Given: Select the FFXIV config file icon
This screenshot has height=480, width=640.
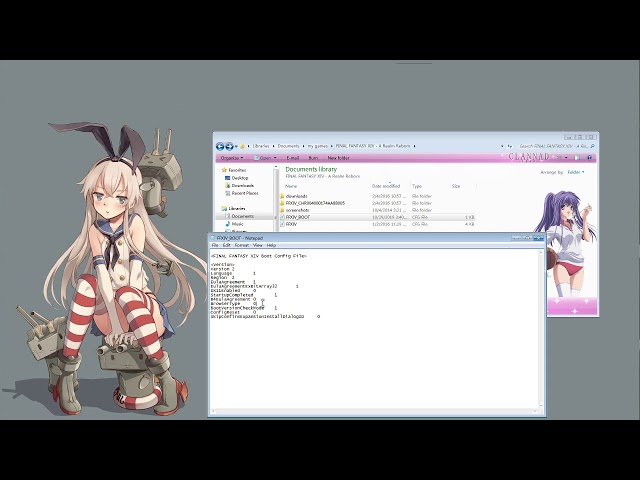Looking at the screenshot, I should (x=282, y=224).
